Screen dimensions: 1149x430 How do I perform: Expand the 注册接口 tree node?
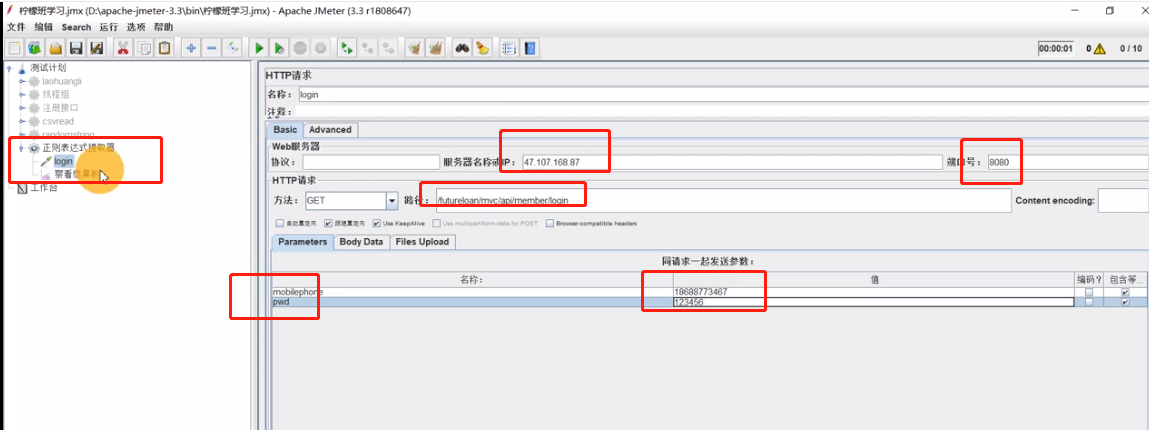(x=22, y=108)
